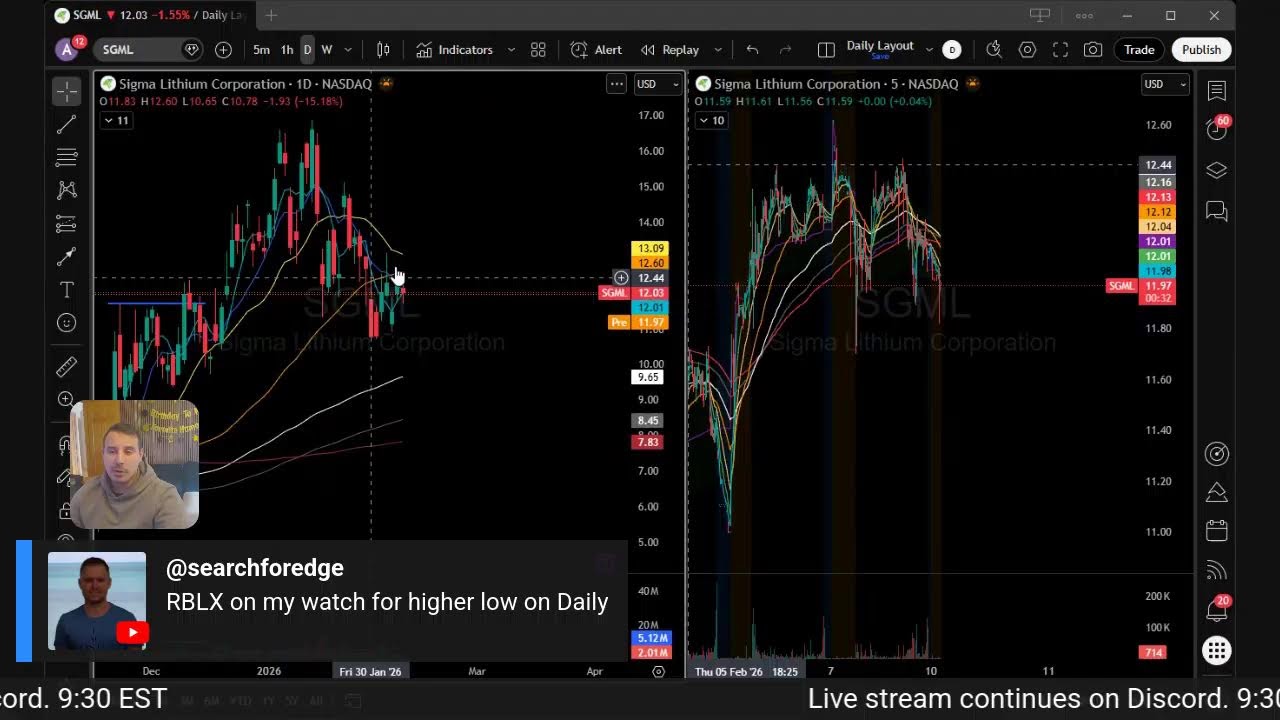The image size is (1280, 720).
Task: Expand the favorite indicators dropdown arrow
Action: point(511,50)
